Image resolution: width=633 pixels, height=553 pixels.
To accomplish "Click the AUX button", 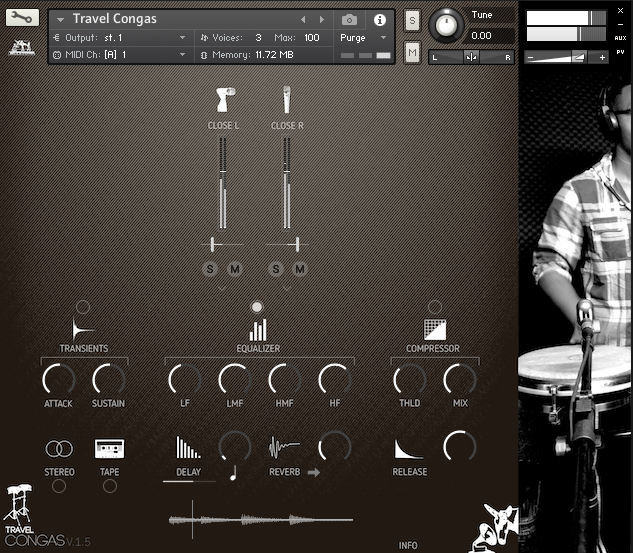I will pos(620,38).
